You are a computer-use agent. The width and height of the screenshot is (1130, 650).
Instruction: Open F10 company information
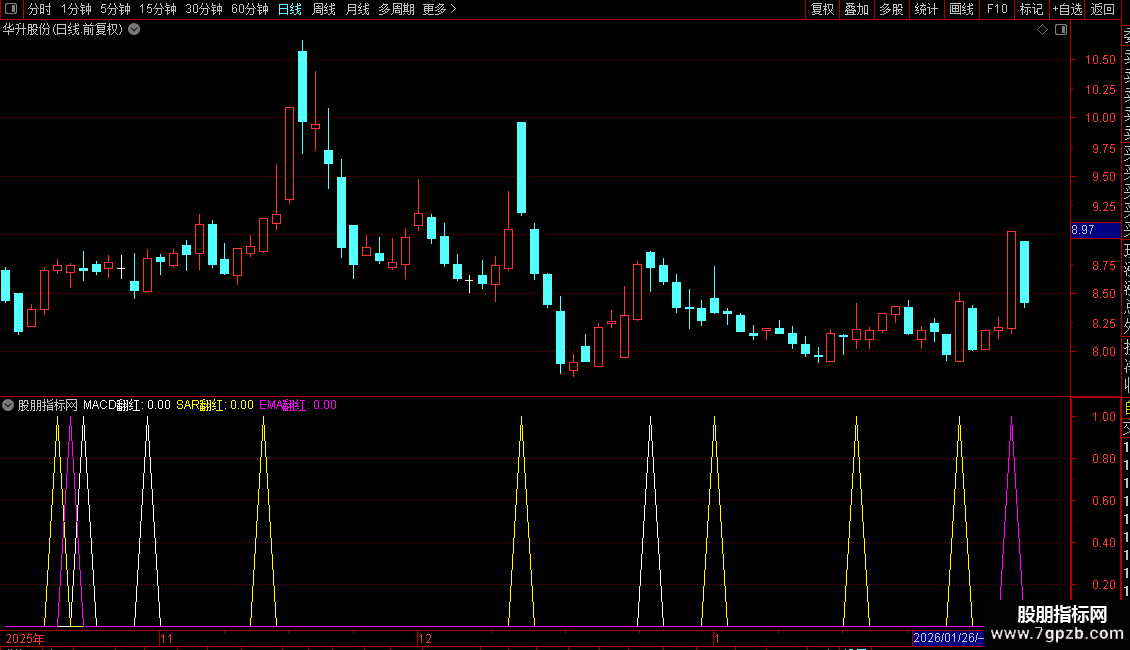click(997, 9)
